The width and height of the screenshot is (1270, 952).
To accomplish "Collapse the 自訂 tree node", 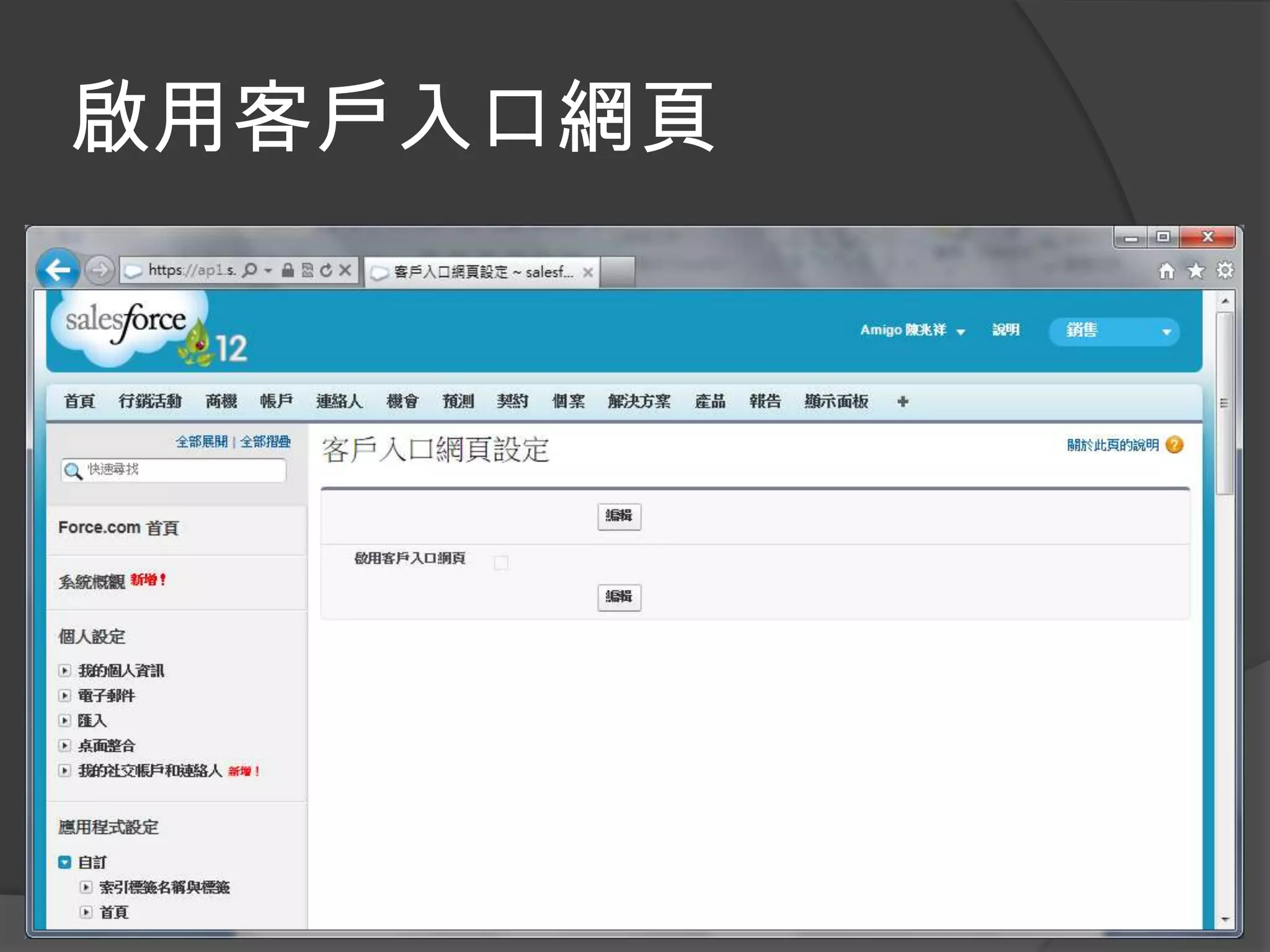I will tap(64, 862).
